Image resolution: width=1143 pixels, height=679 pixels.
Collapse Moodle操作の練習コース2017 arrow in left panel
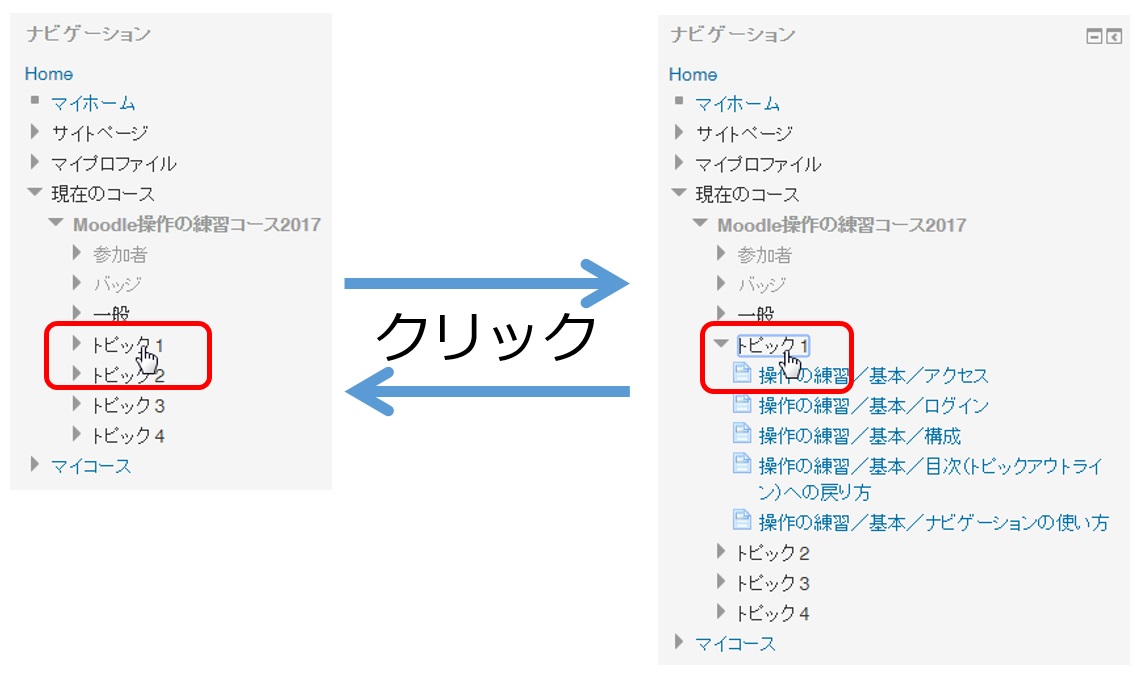[x=56, y=222]
